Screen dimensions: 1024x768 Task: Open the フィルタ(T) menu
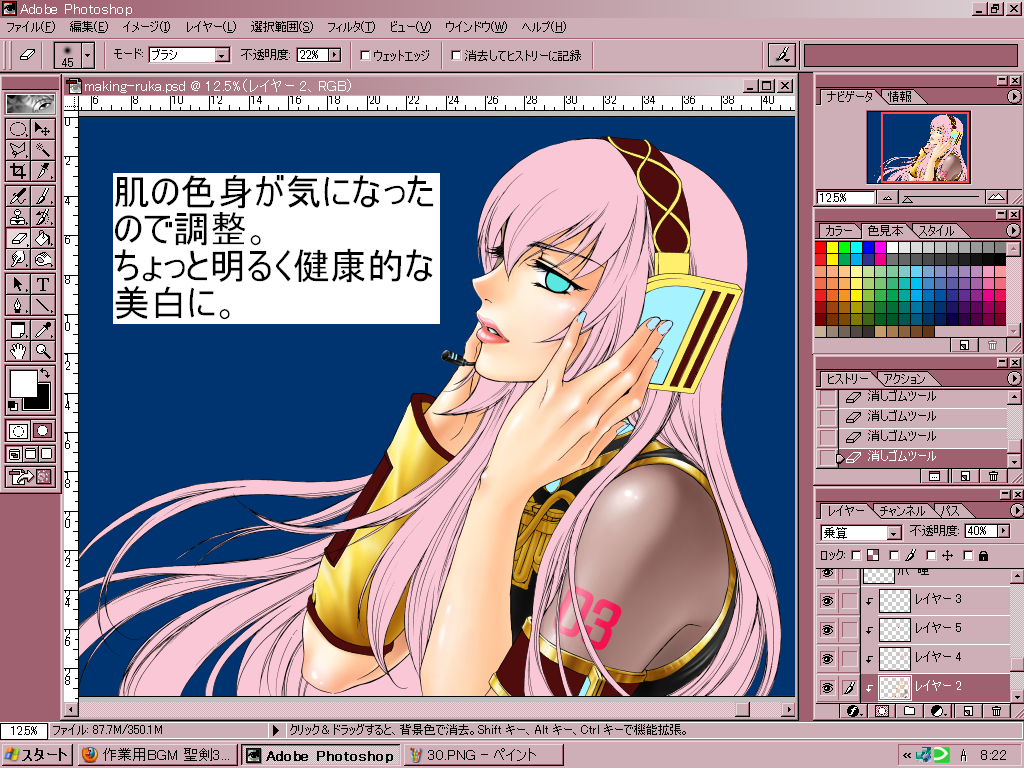351,27
